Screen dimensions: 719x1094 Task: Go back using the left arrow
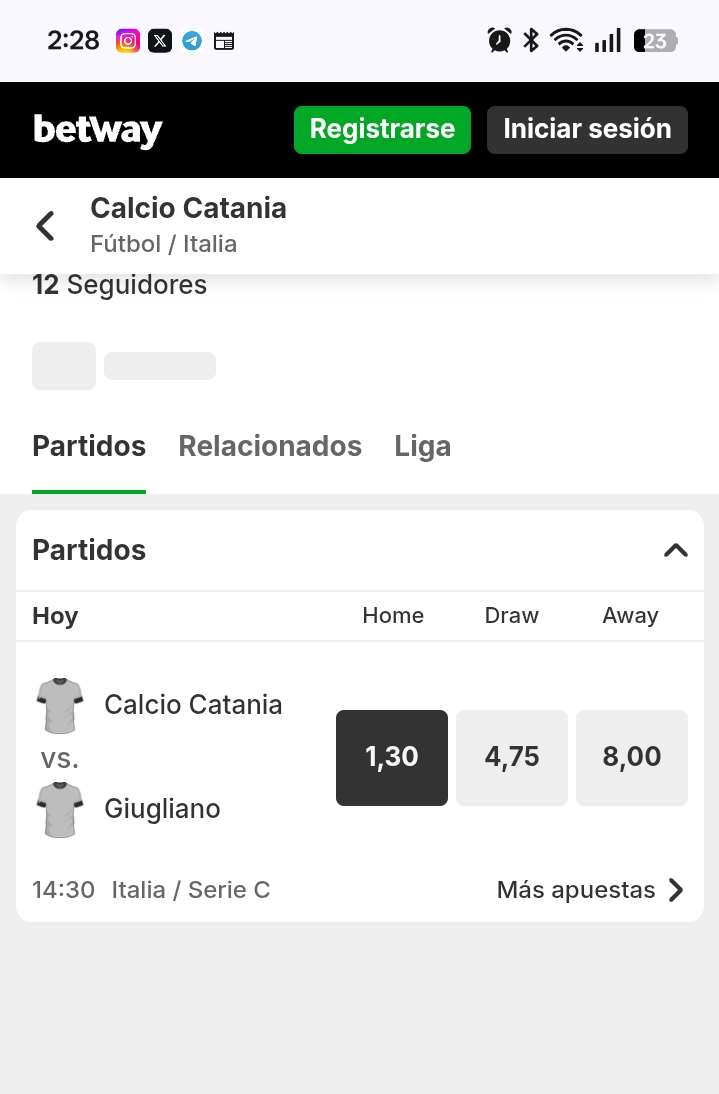(x=45, y=226)
